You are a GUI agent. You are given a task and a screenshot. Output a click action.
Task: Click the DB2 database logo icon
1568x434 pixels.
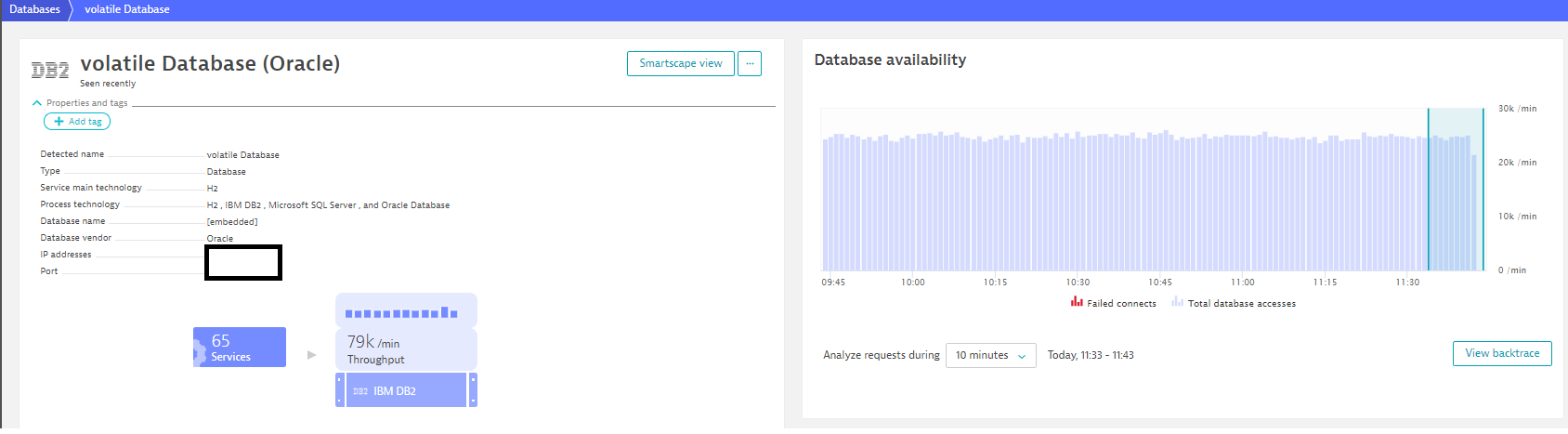click(50, 70)
